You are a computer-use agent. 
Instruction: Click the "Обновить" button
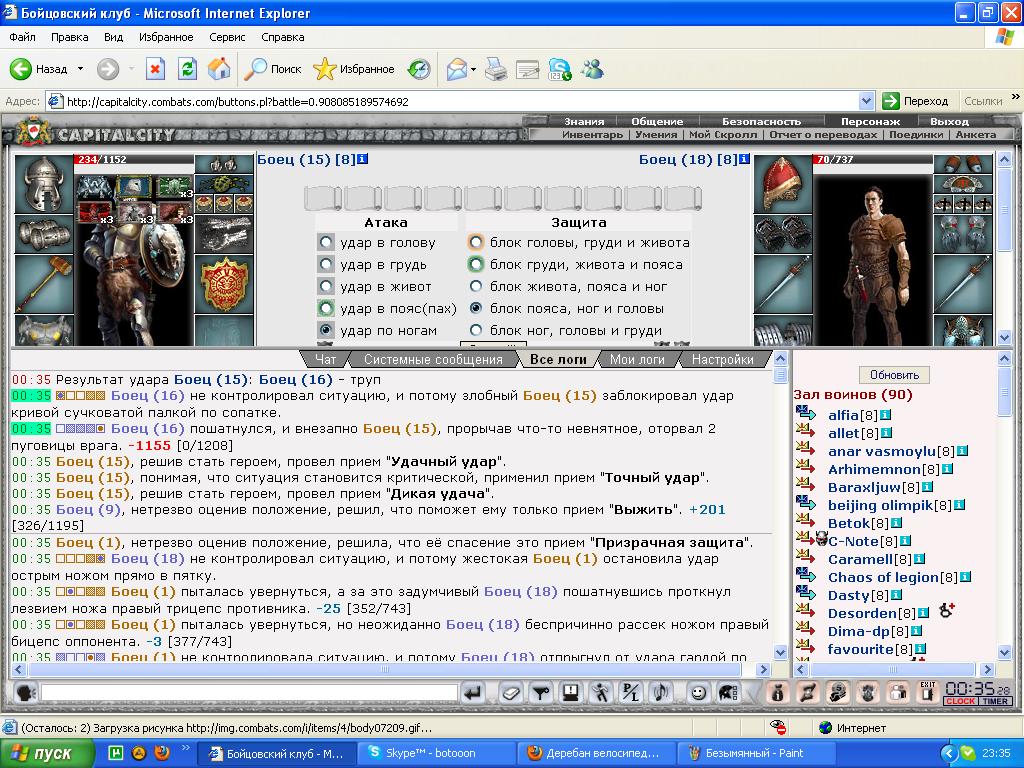(894, 375)
